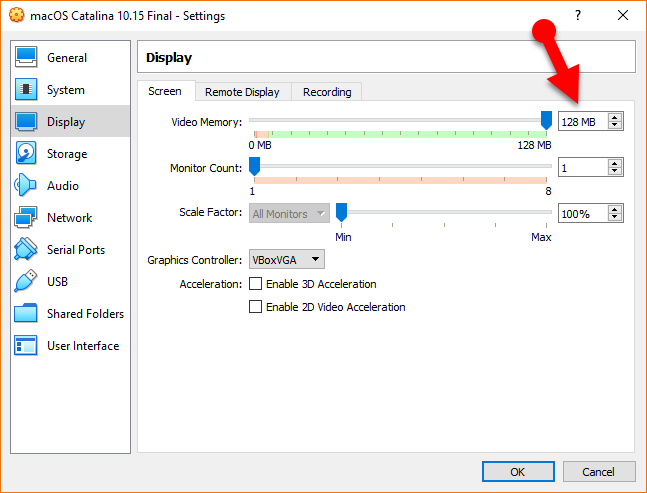This screenshot has width=647, height=493.
Task: Open the User Interface icon
Action: [x=27, y=346]
